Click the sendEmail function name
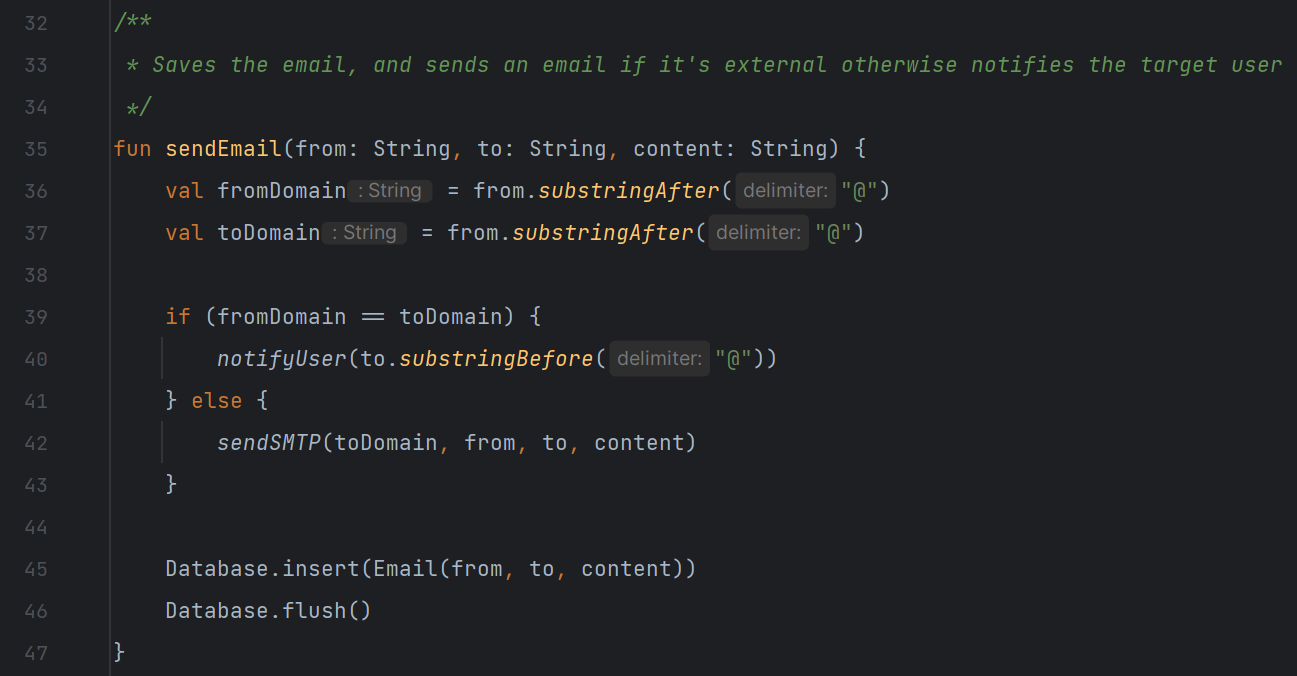Viewport: 1297px width, 676px height. (x=223, y=149)
